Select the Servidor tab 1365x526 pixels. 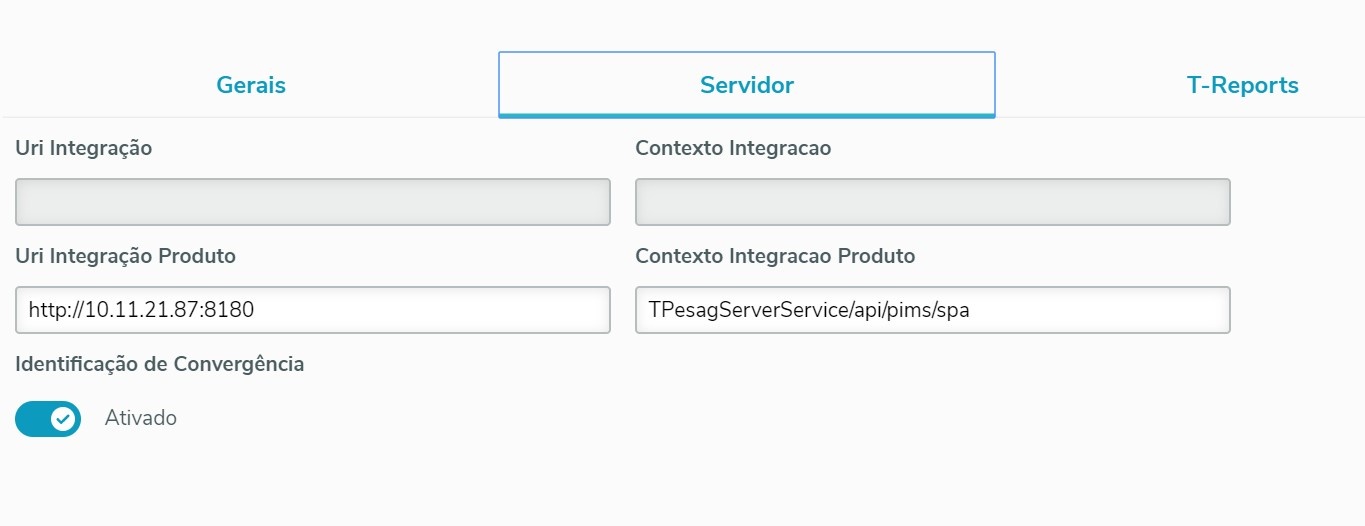[x=746, y=85]
